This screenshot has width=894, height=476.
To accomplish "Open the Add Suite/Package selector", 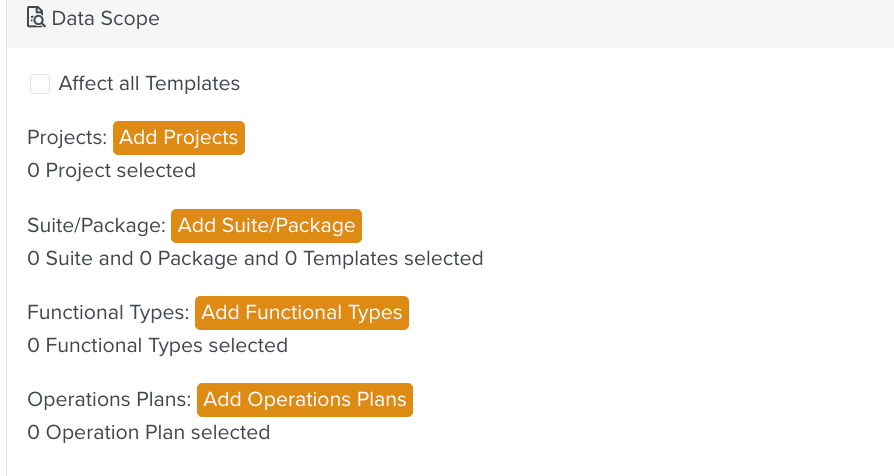I will (x=266, y=225).
